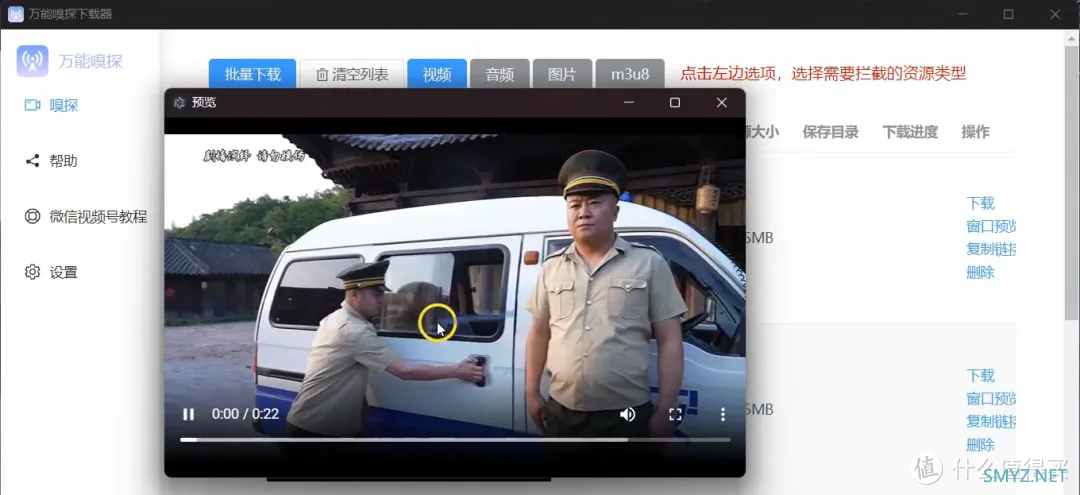Image resolution: width=1080 pixels, height=495 pixels.
Task: Open the 嗅探 page from the sidebar
Action: point(64,105)
